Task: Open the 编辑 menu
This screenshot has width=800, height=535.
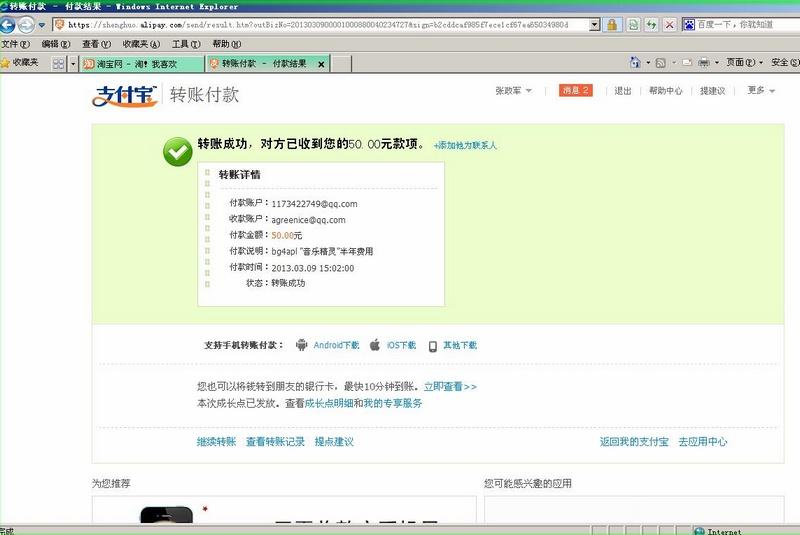Action: click(56, 44)
